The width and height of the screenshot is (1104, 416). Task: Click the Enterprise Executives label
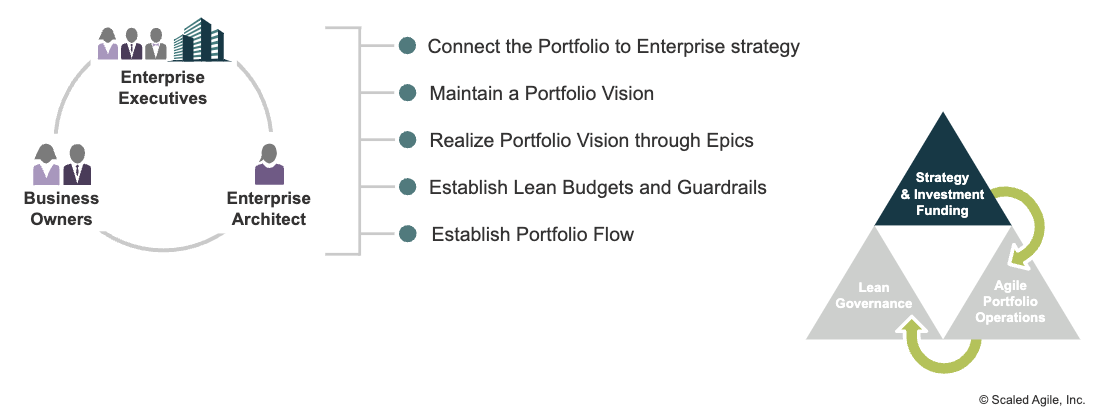click(x=163, y=87)
